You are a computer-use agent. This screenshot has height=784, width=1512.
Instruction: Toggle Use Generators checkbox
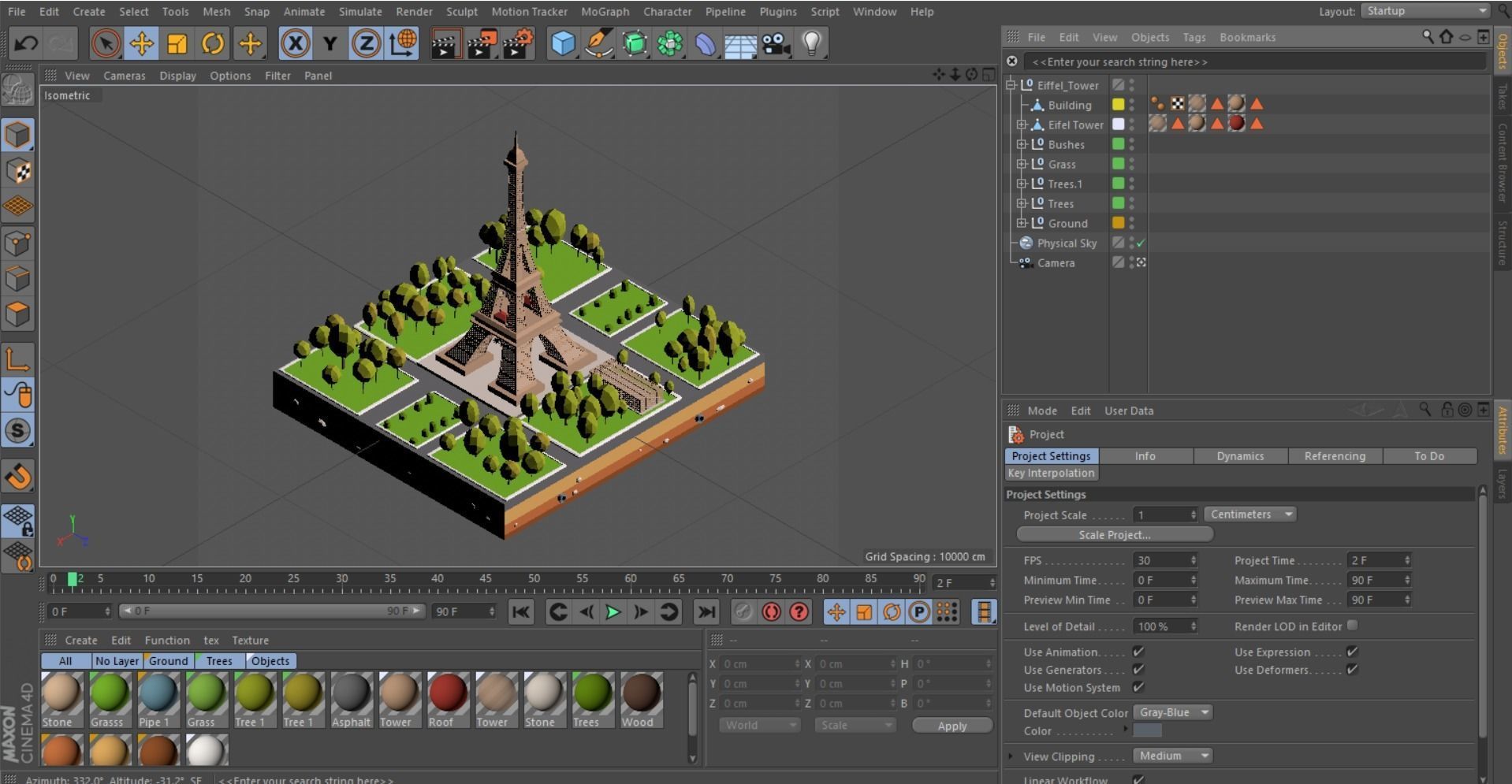(x=1138, y=669)
